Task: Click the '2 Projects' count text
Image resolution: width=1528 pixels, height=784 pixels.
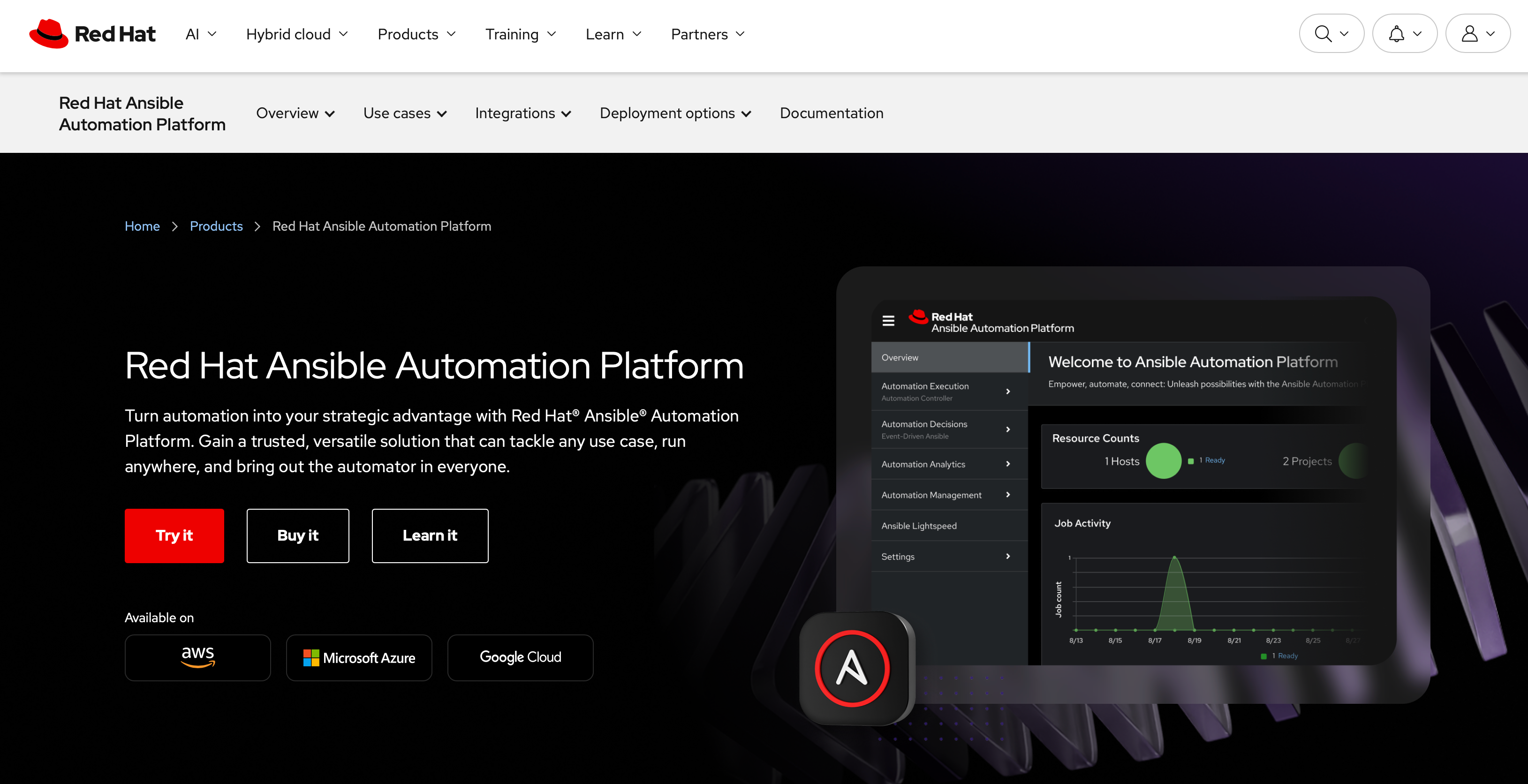Action: click(1307, 461)
